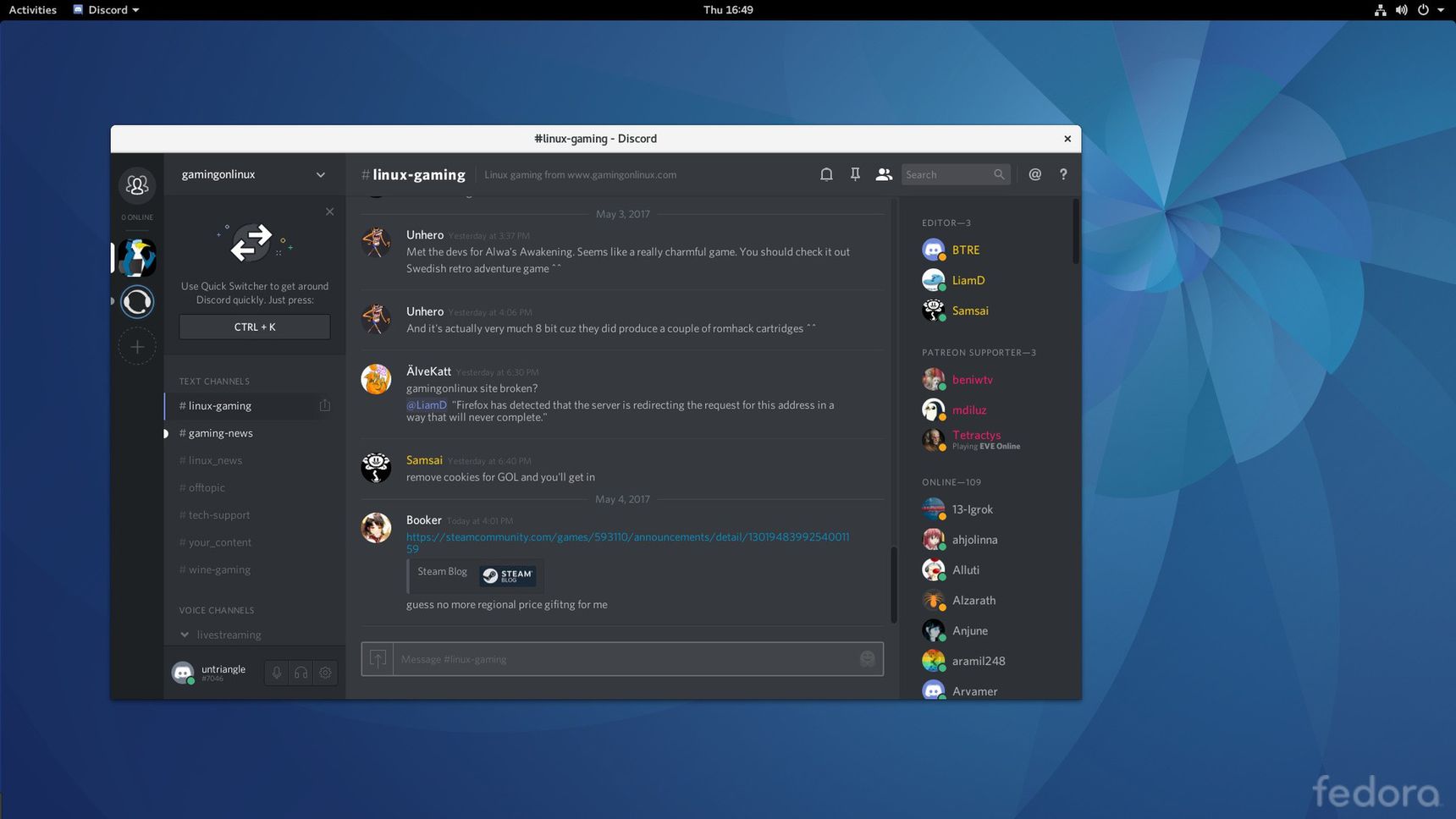The image size is (1456, 819).
Task: Click the emoji picker in message box
Action: pos(867,659)
